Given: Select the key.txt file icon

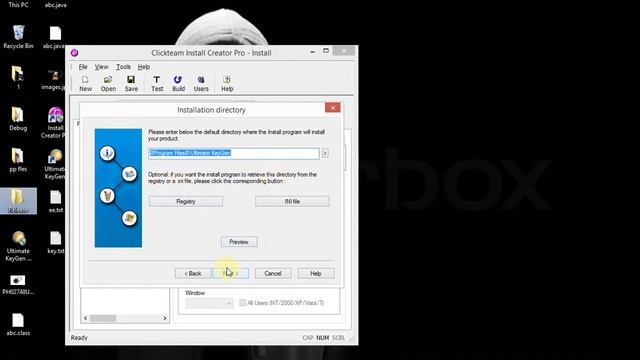Looking at the screenshot, I should (x=56, y=242).
